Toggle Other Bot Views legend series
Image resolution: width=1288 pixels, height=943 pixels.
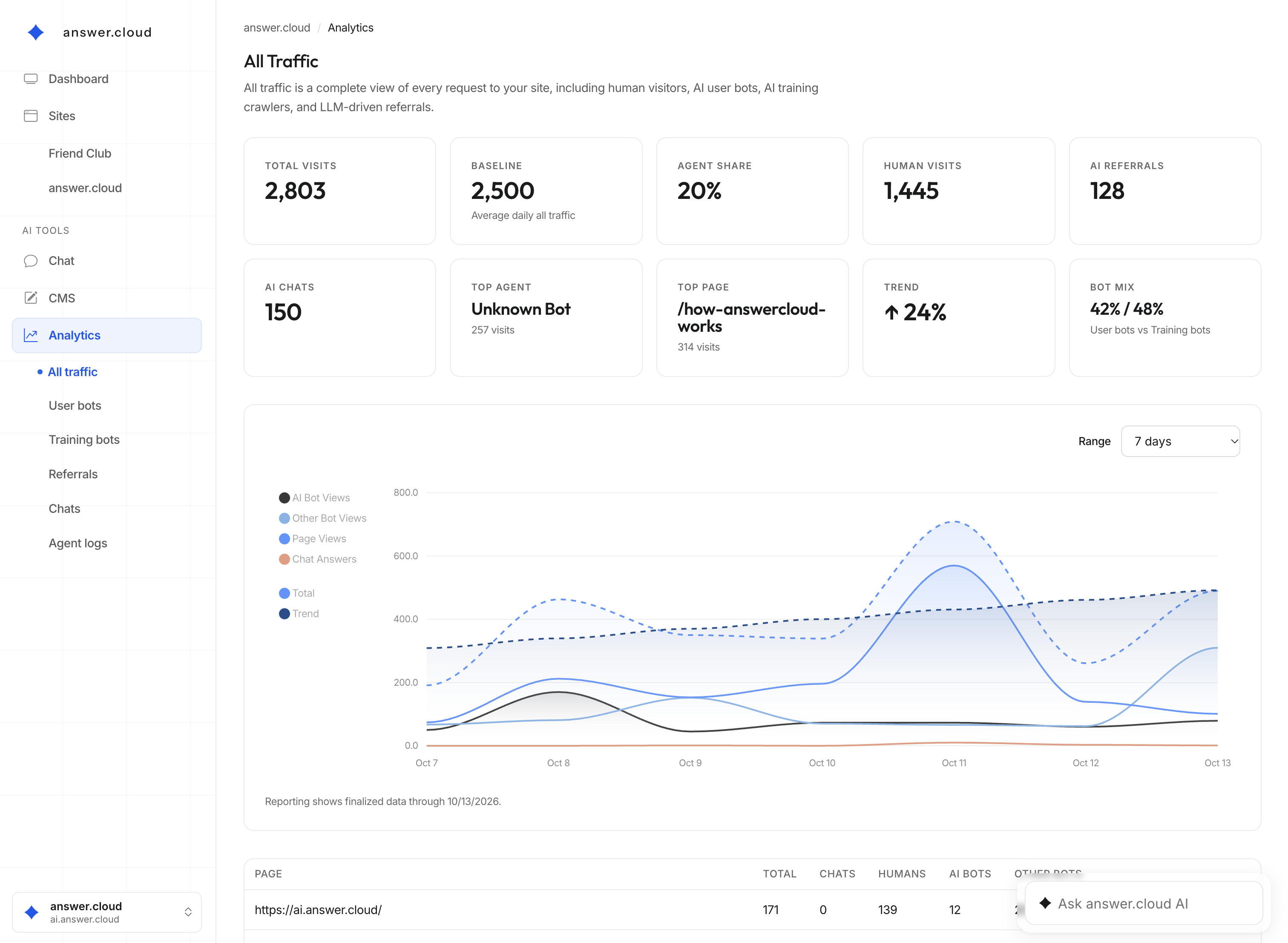tap(322, 518)
